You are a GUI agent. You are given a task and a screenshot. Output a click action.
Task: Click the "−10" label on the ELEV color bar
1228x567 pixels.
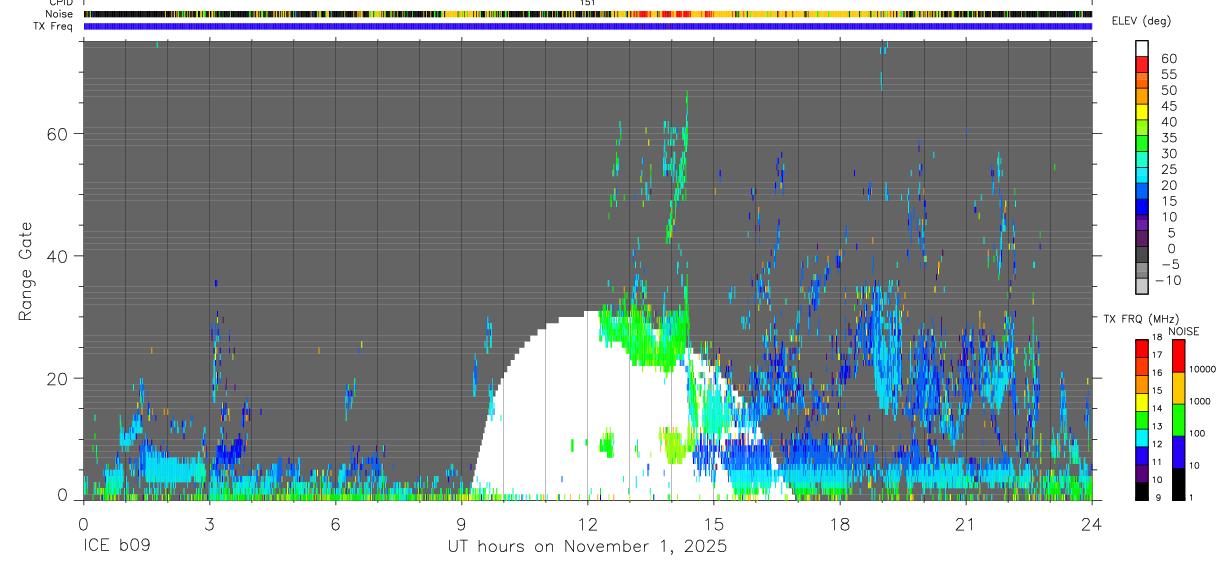(x=1168, y=280)
